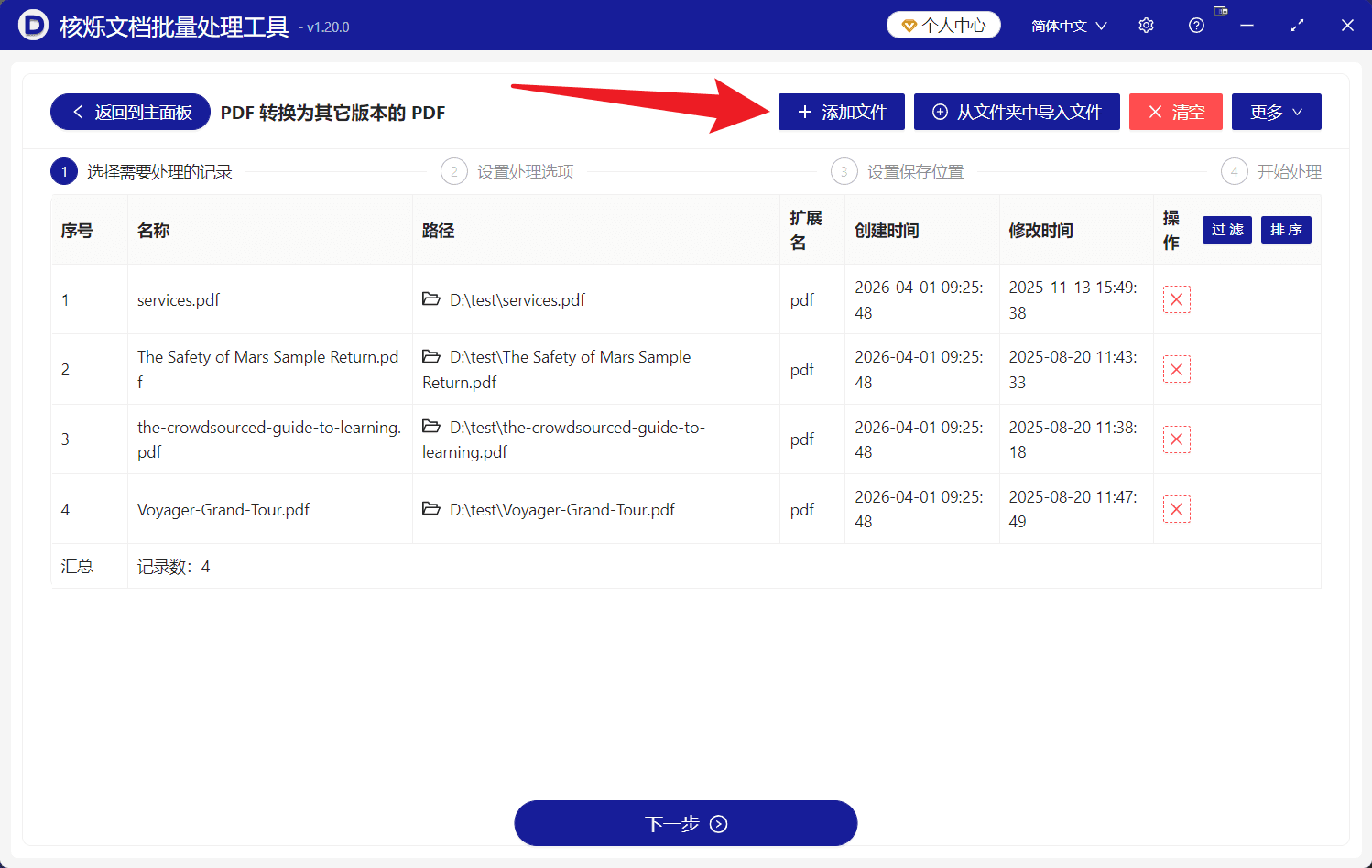Click the help question mark icon

pyautogui.click(x=1196, y=25)
